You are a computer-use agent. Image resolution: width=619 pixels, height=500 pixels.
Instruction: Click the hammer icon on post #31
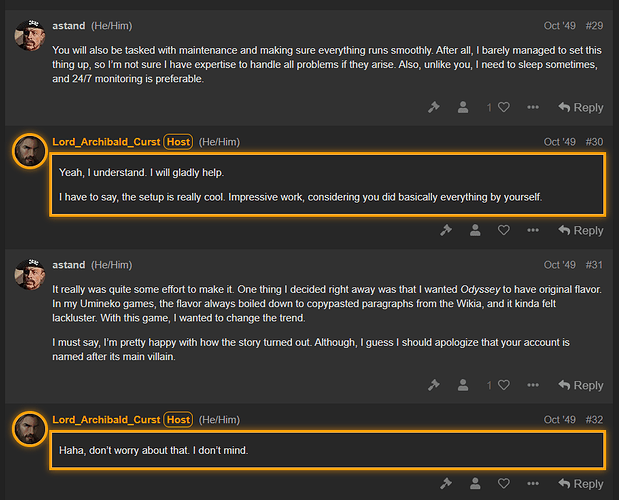433,385
